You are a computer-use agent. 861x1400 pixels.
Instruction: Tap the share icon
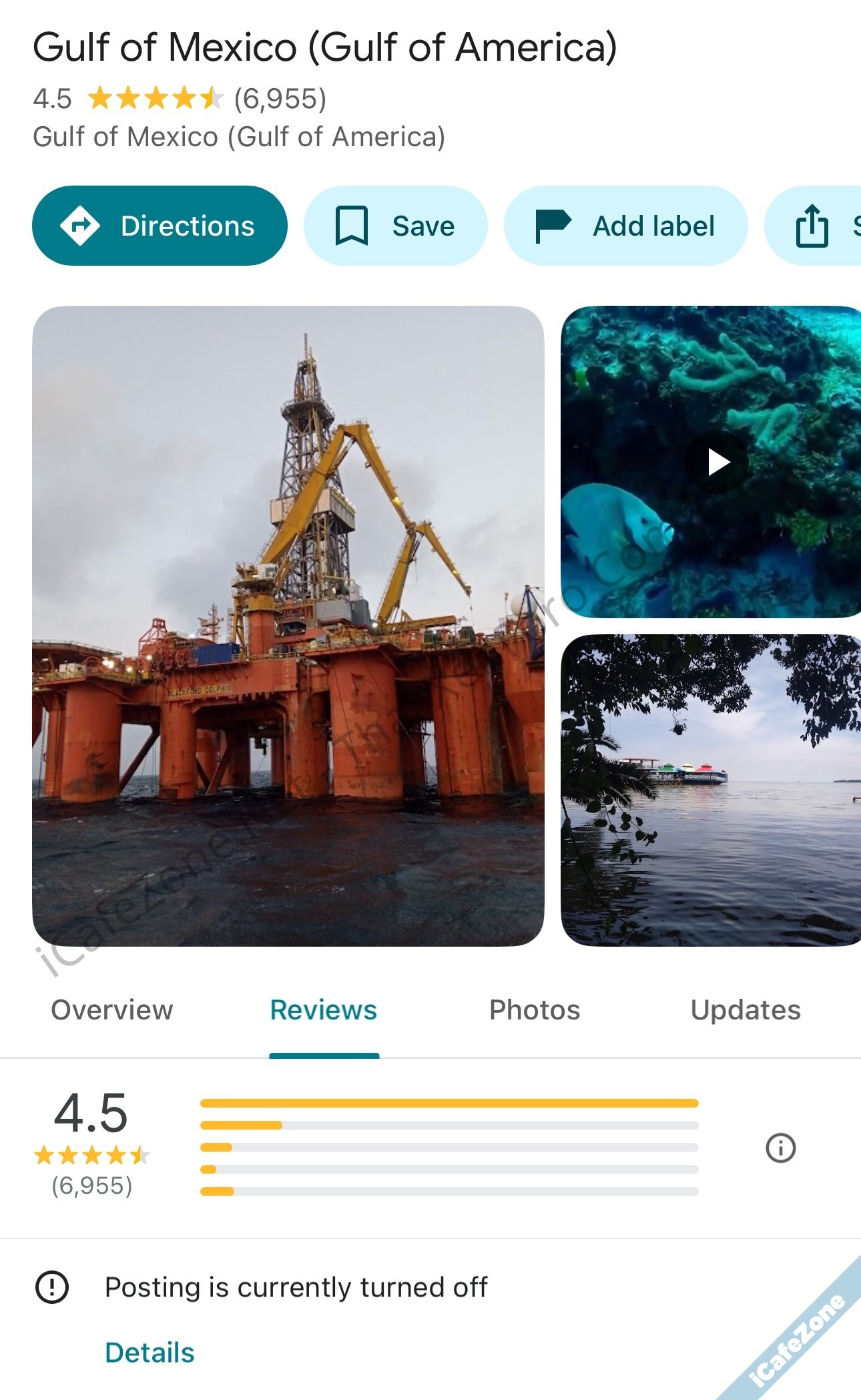[x=812, y=226]
